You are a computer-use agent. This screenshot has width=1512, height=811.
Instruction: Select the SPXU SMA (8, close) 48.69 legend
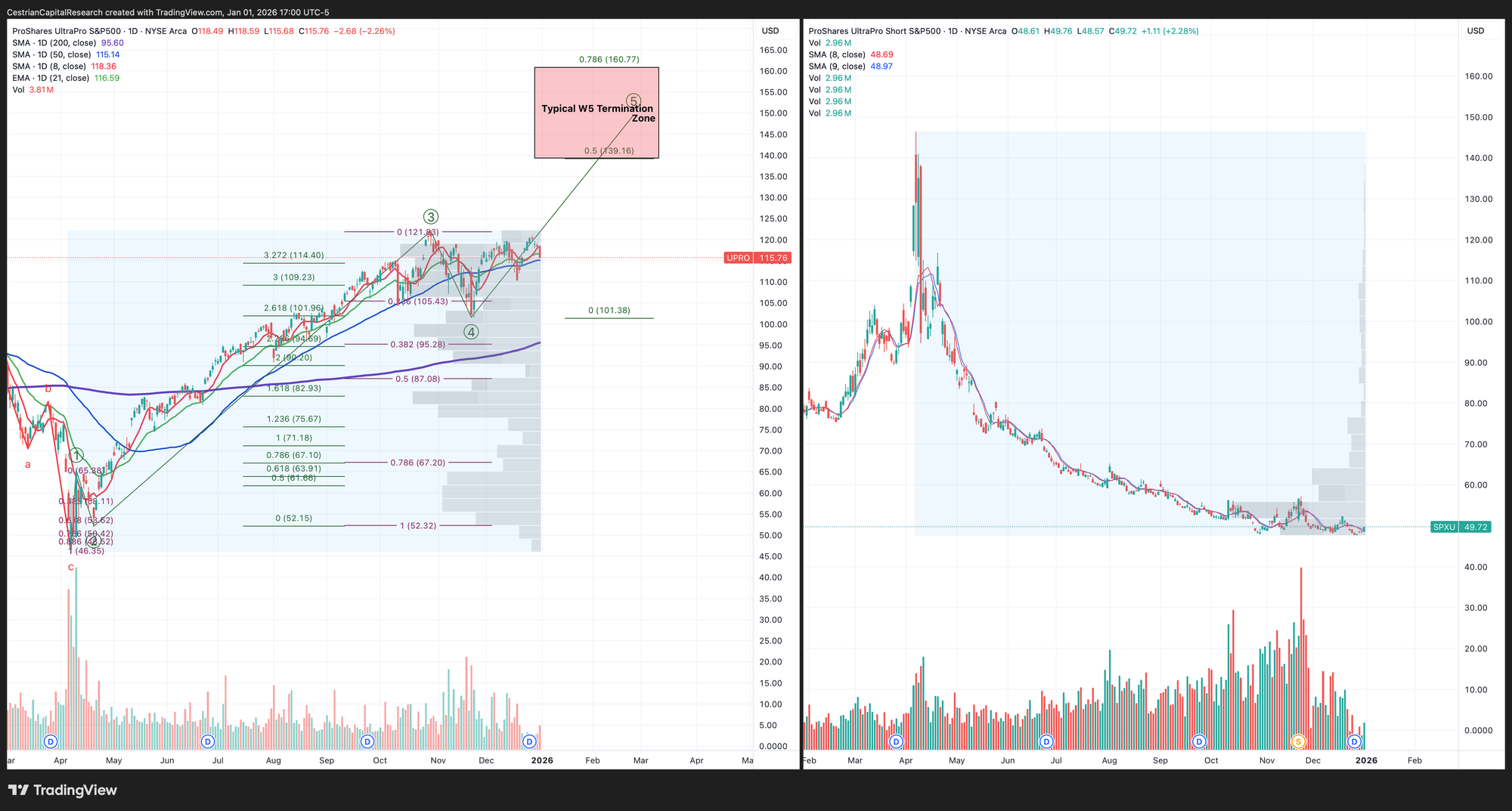tap(851, 54)
